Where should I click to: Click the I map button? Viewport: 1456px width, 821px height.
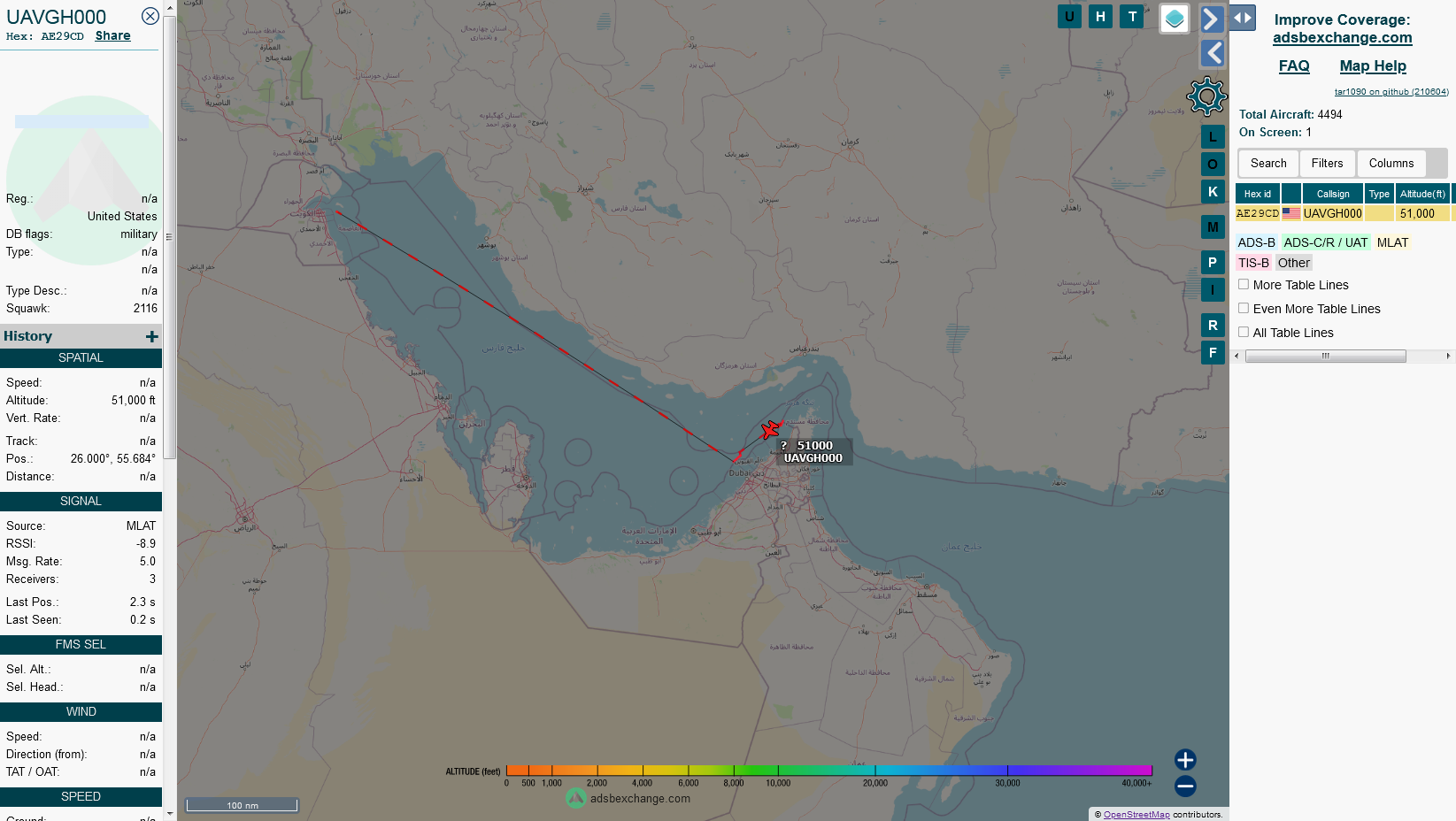(x=1213, y=289)
